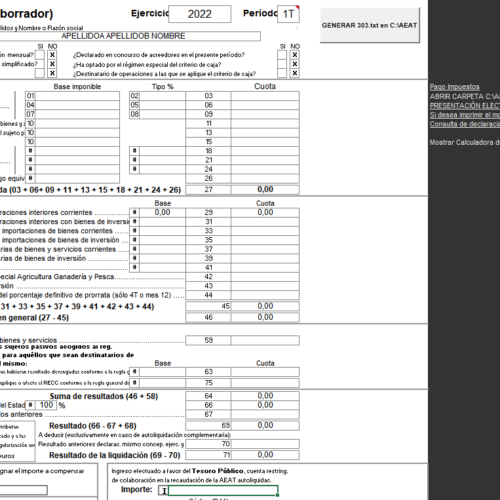The height and width of the screenshot is (500, 500).
Task: Click the ABRIR CARPETA link
Action: (x=465, y=96)
